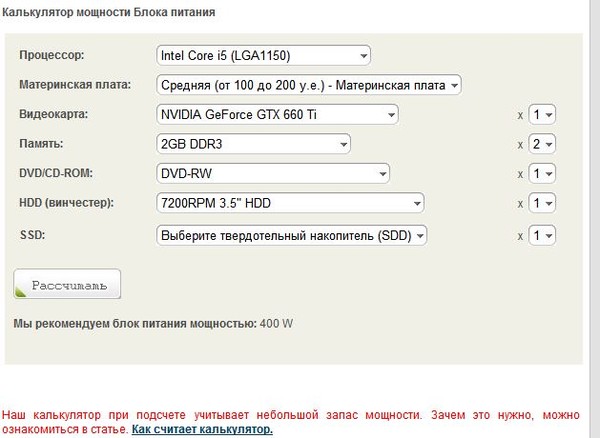600x438 pixels.
Task: Open the SSD твердотельный накопитель dropdown
Action: point(292,235)
